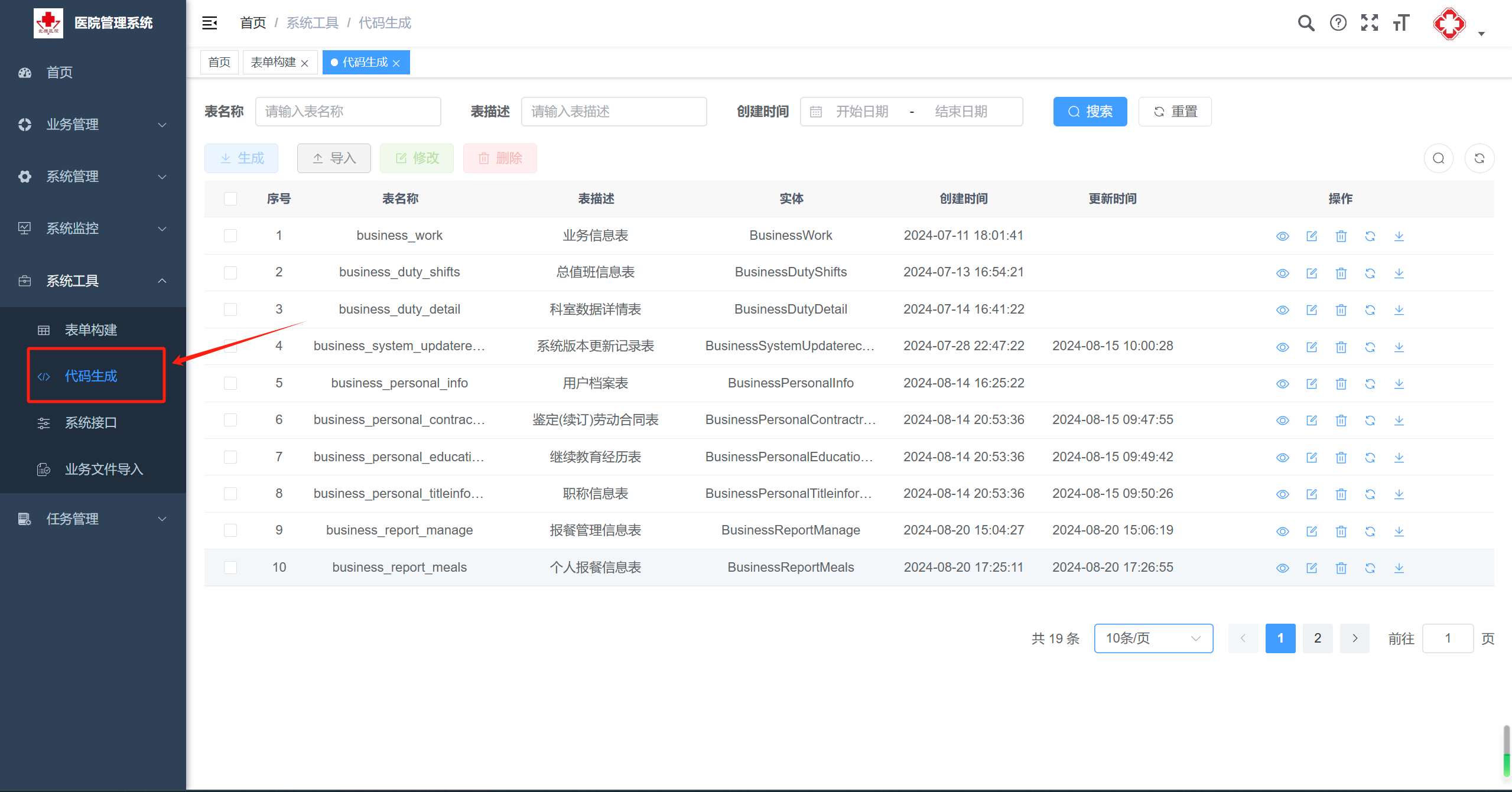
Task: Sync the business_personal_info table row
Action: click(x=1370, y=384)
